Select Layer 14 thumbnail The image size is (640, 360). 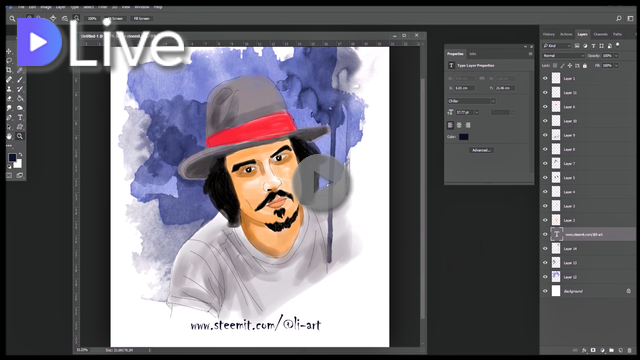[x=556, y=248]
